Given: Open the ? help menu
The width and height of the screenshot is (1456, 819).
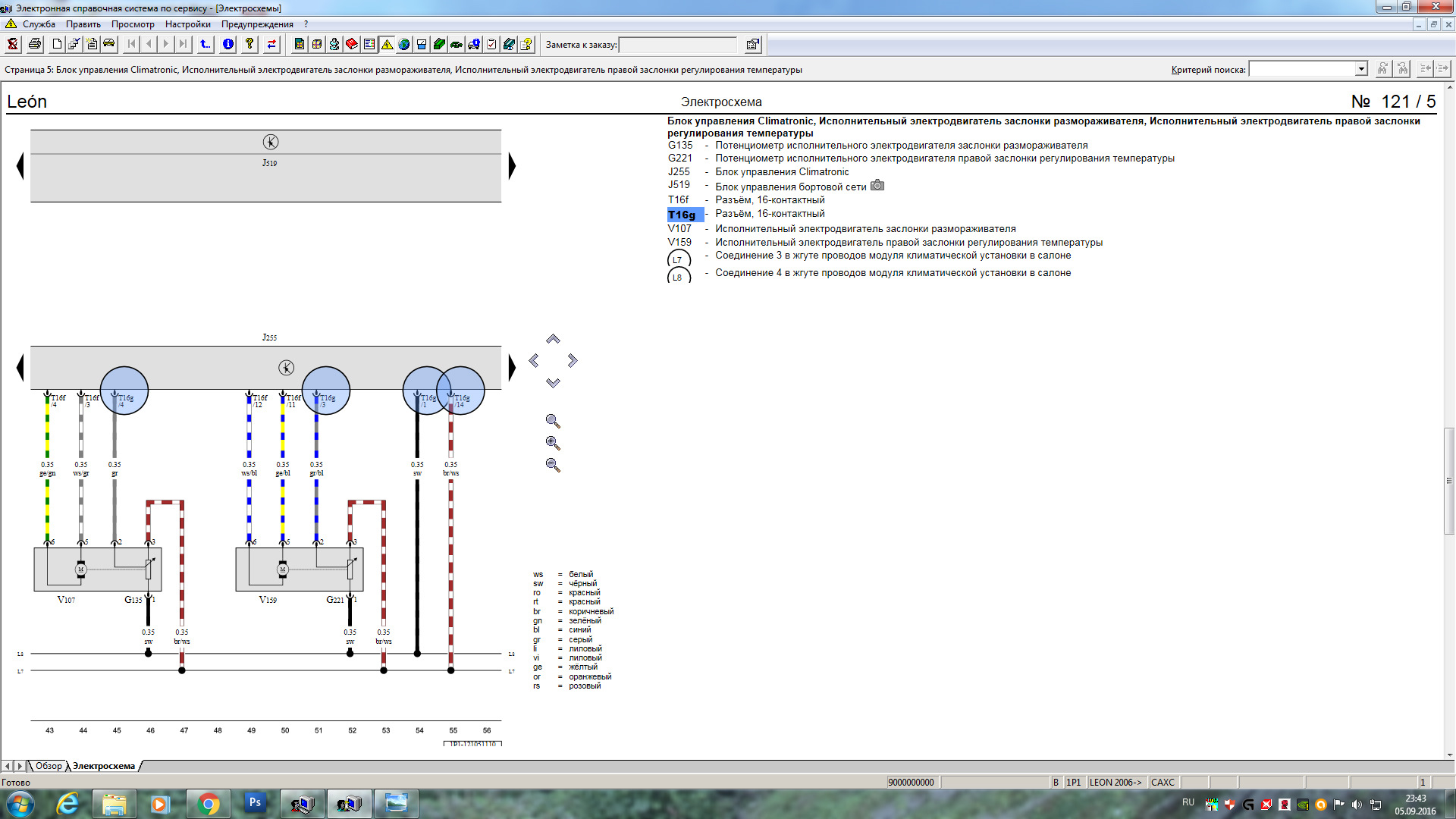Looking at the screenshot, I should click(x=306, y=24).
